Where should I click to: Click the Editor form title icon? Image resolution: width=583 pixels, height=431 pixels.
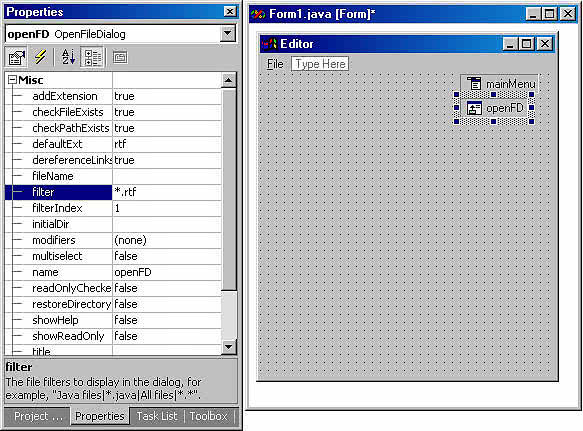[270, 44]
